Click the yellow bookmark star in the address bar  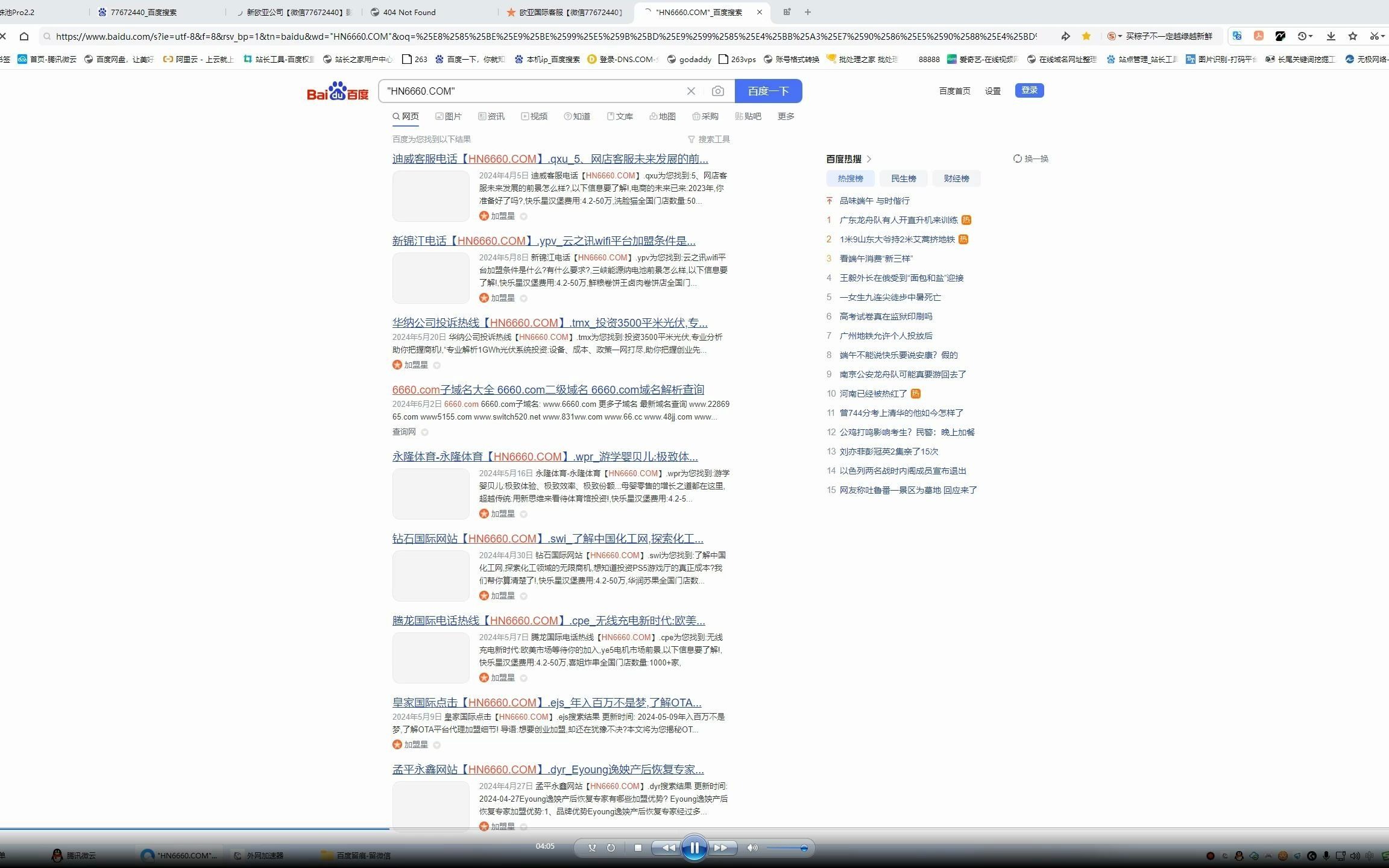pos(1086,36)
